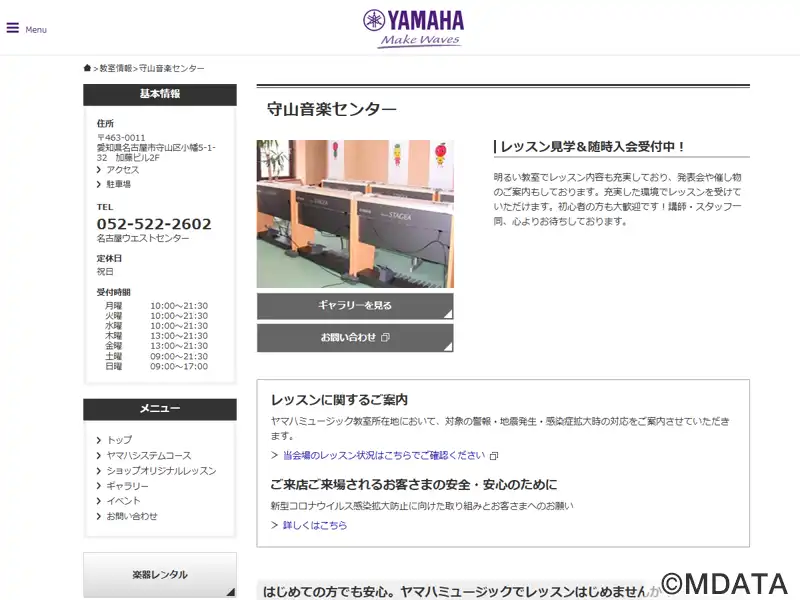Screen dimensions: 800x600
Task: Select ギャラリー in the sidebar menu
Action: [128, 486]
